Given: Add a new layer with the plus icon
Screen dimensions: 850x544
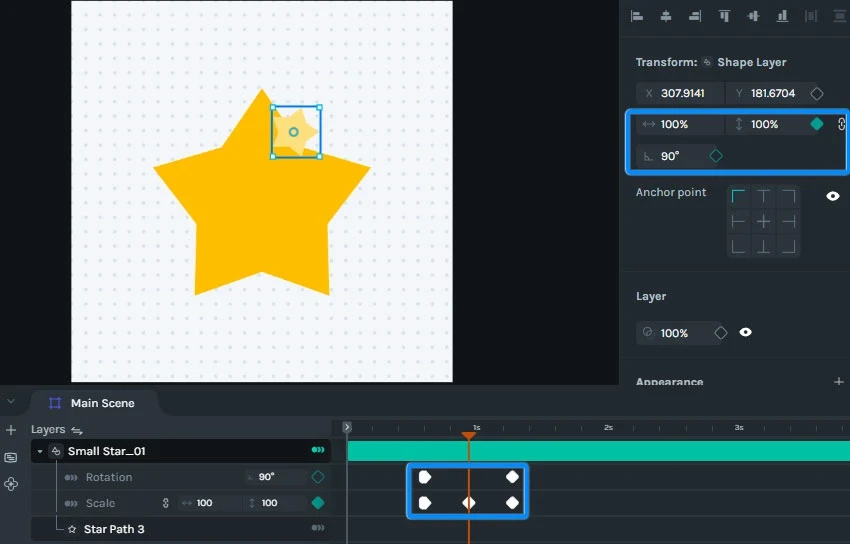Looking at the screenshot, I should 11,430.
